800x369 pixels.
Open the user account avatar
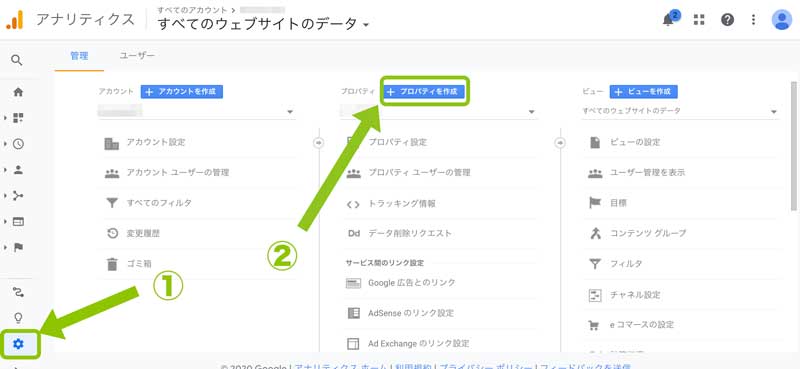(782, 20)
